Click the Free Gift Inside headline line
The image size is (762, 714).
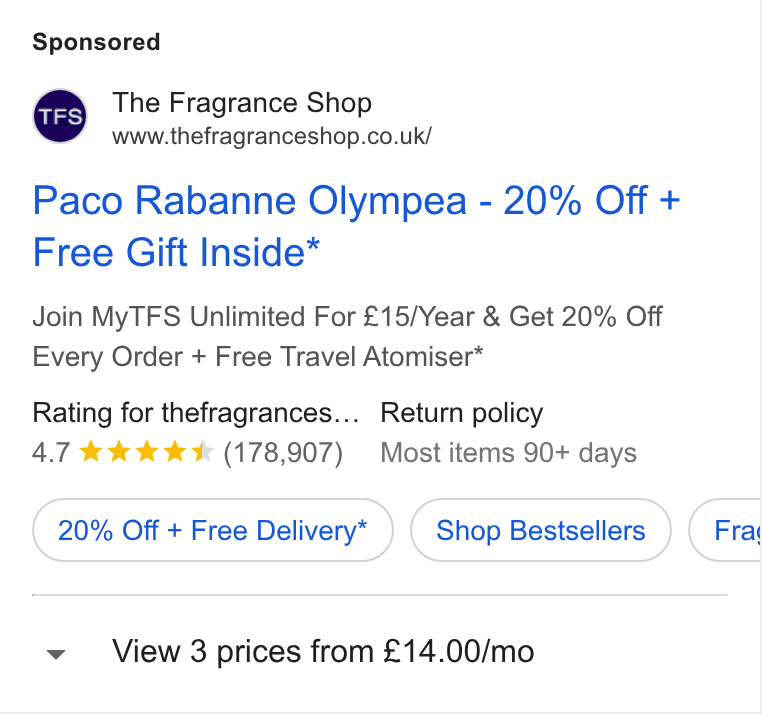(x=176, y=252)
